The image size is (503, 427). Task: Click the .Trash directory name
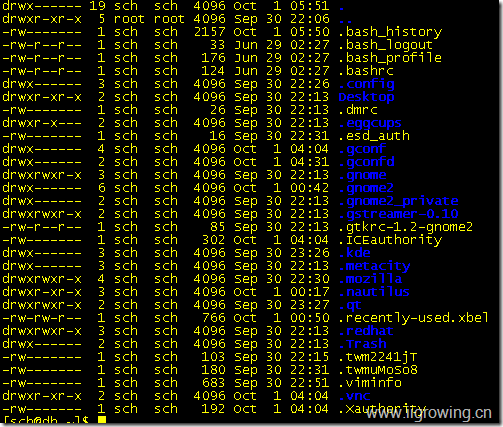point(362,344)
